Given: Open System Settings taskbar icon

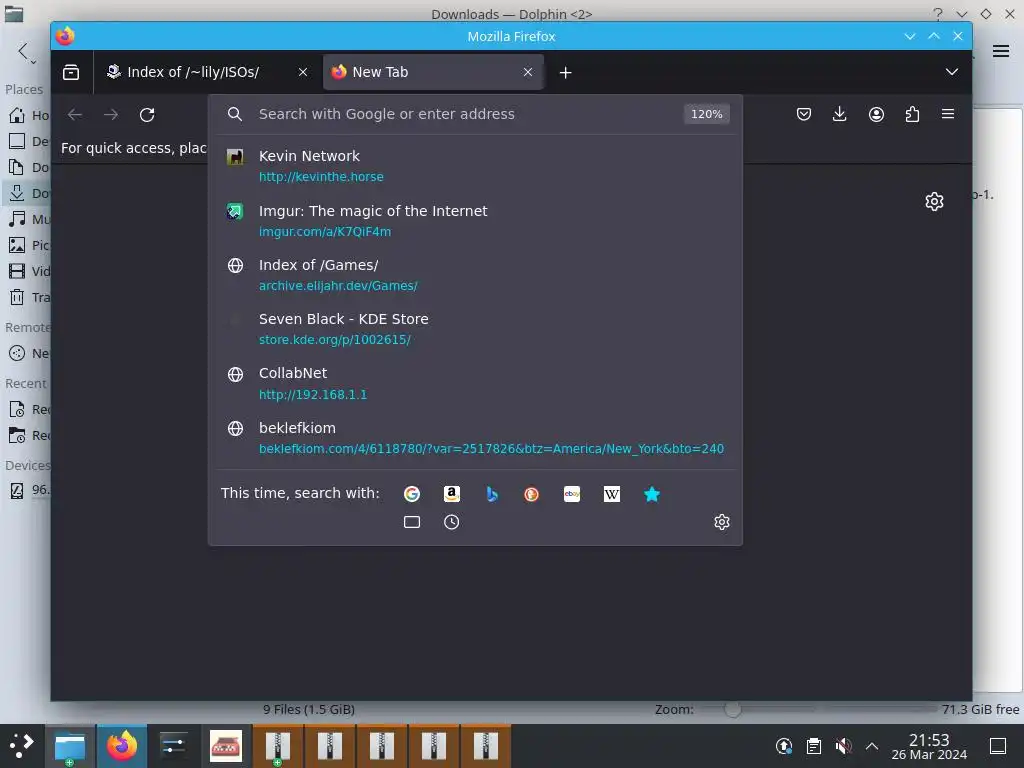Looking at the screenshot, I should click(x=174, y=746).
